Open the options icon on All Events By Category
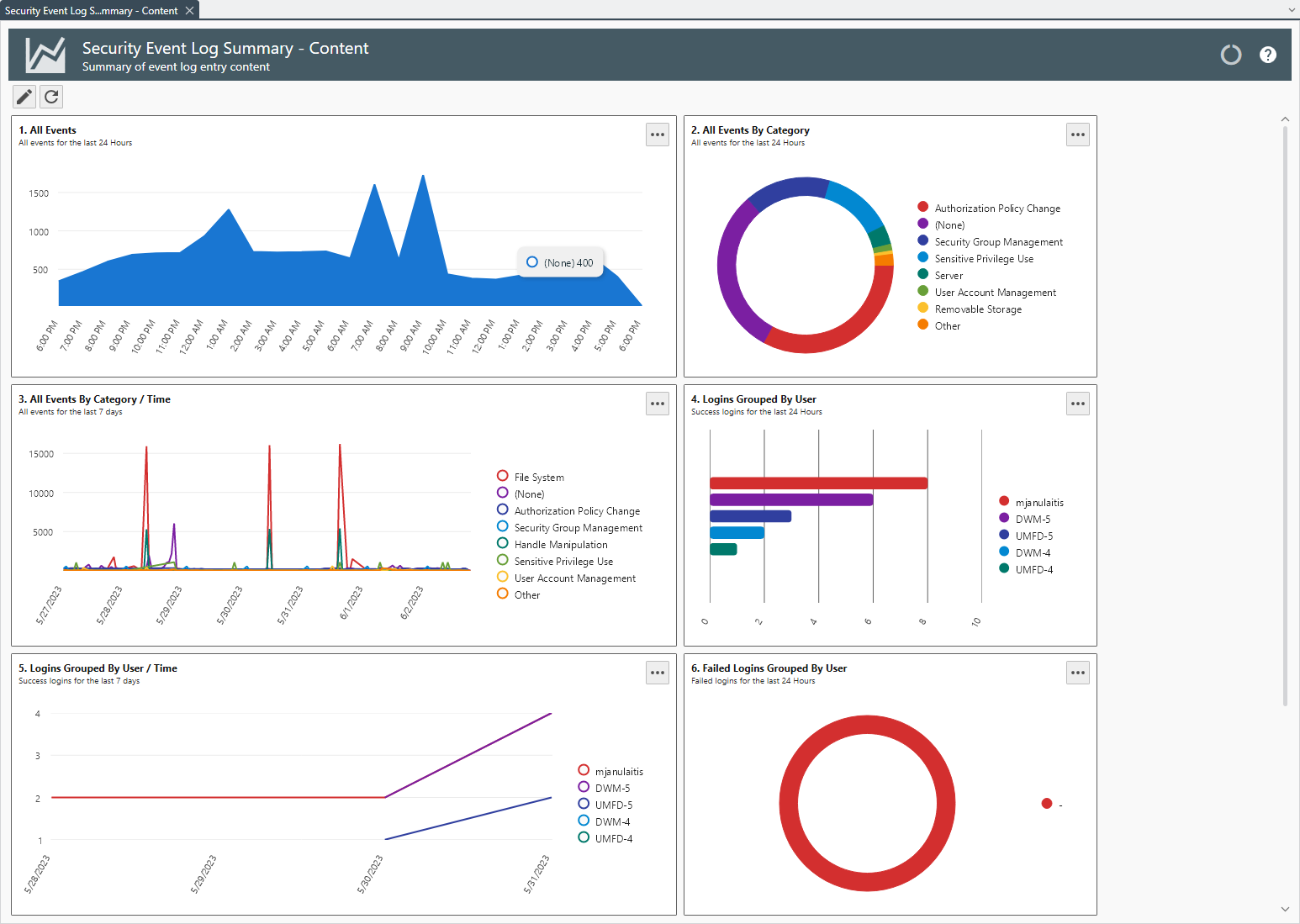Image resolution: width=1300 pixels, height=924 pixels. (x=1078, y=135)
